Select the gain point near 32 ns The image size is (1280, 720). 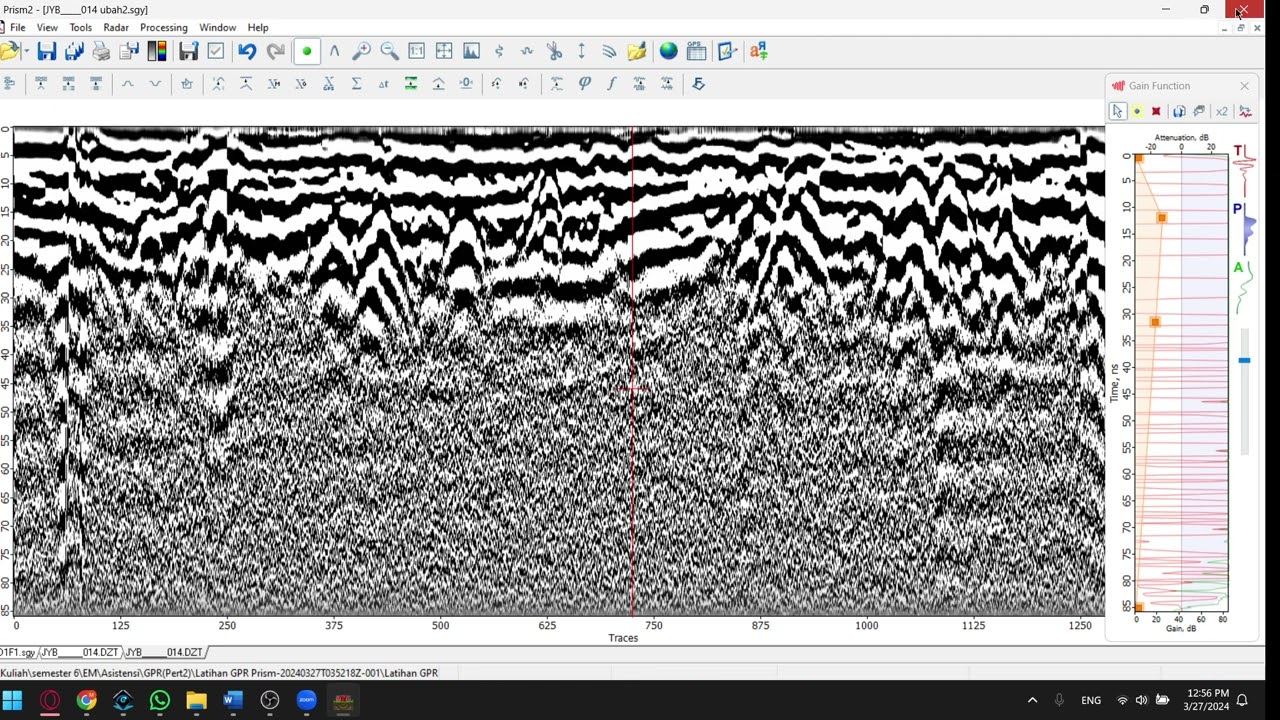point(1155,322)
